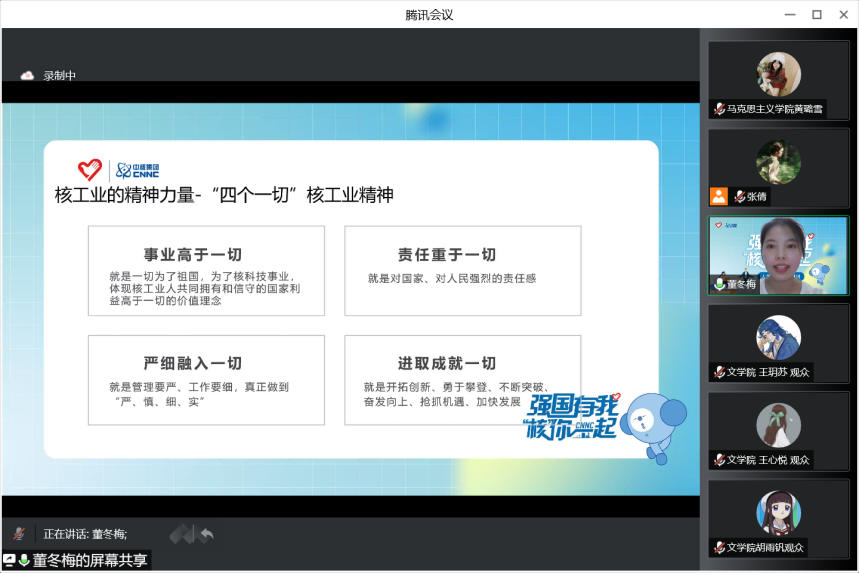Click the 录制中 recording status text
Image resolution: width=859 pixels, height=573 pixels.
59,75
